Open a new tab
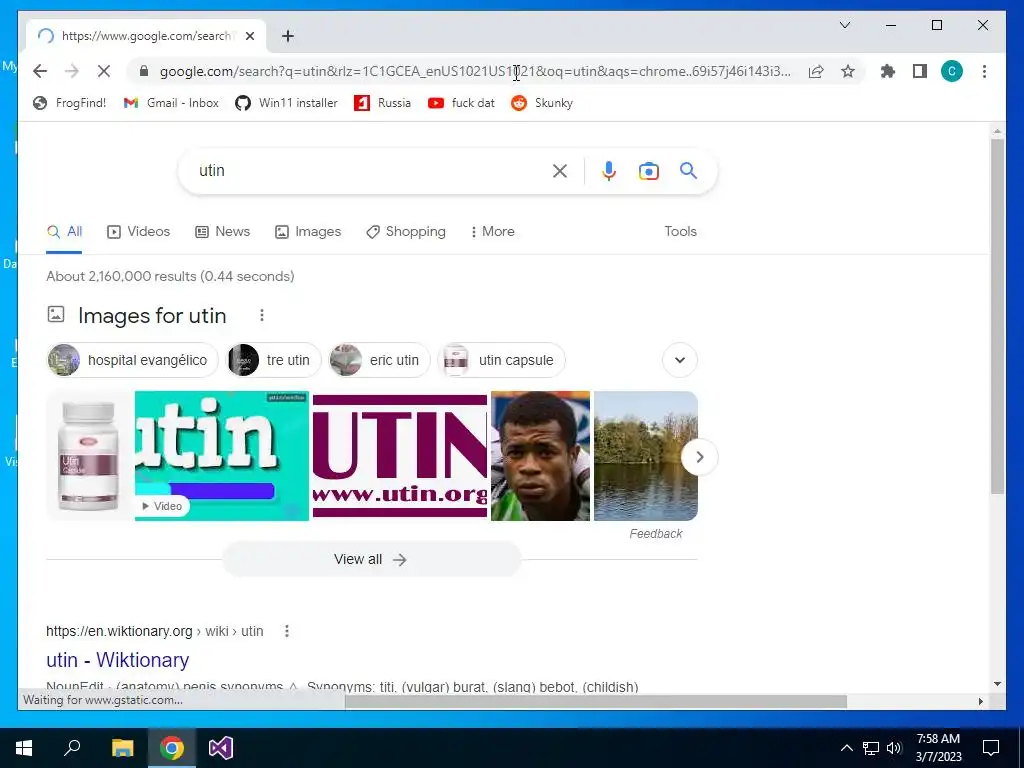The width and height of the screenshot is (1024, 768). pyautogui.click(x=288, y=36)
